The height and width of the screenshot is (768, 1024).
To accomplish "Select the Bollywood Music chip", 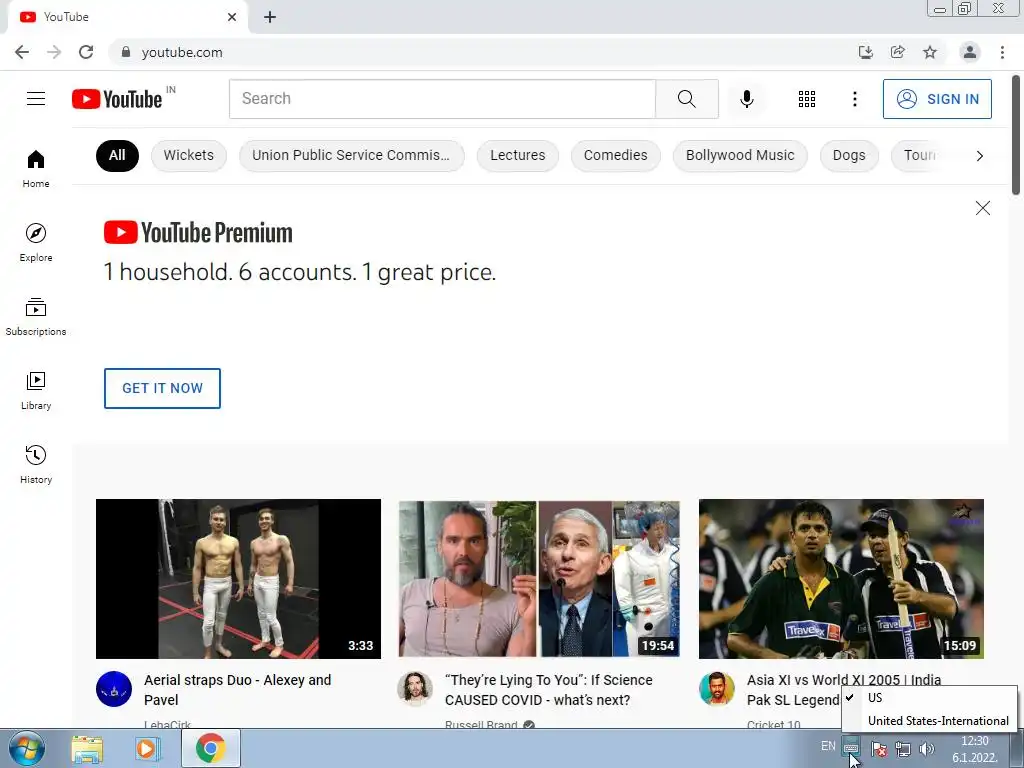I will (740, 155).
